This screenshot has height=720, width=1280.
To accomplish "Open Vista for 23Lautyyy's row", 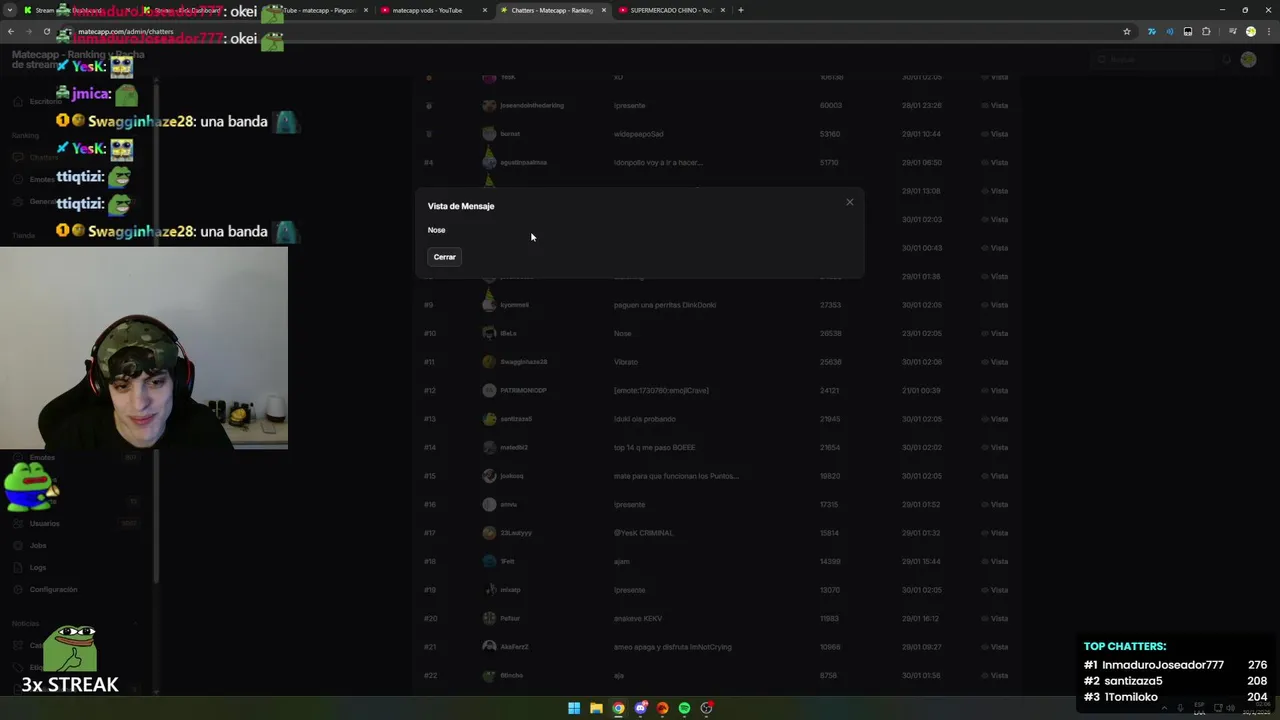I will [994, 533].
